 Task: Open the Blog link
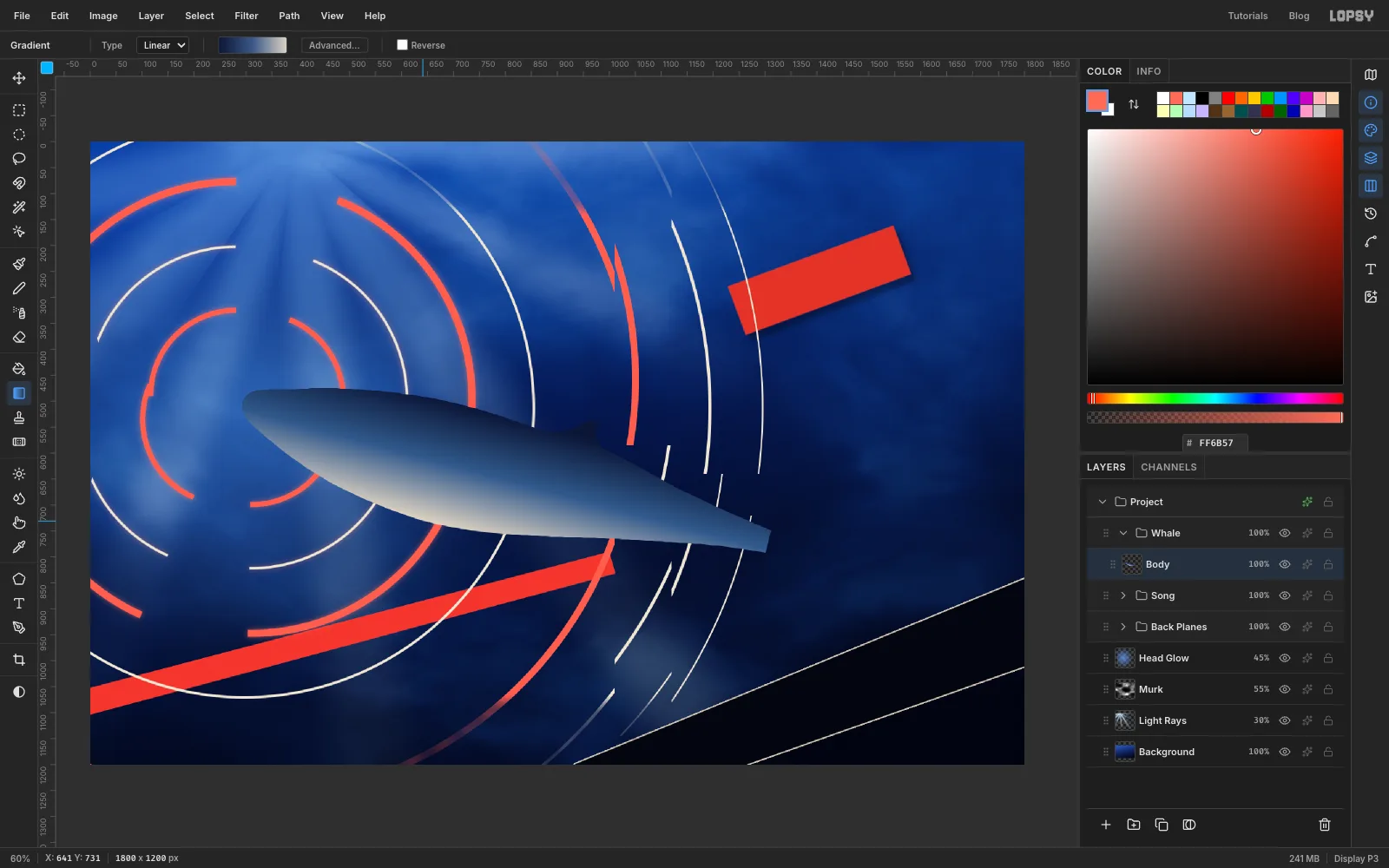[1299, 16]
